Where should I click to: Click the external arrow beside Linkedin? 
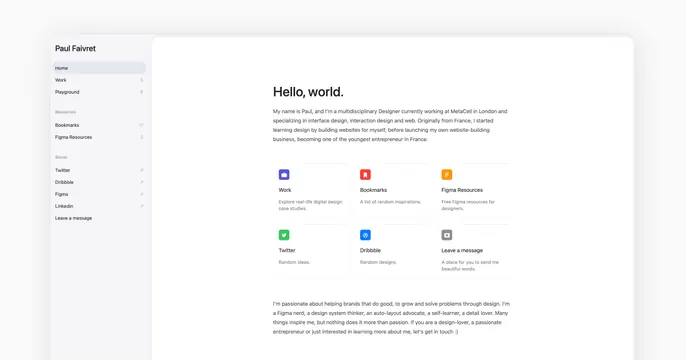click(141, 206)
